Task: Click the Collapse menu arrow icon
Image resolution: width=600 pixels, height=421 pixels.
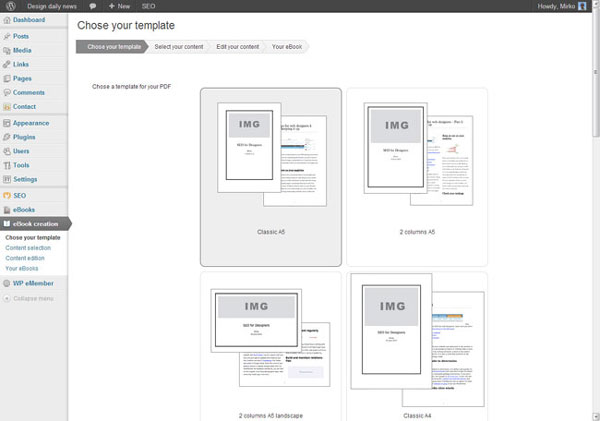Action: (7, 298)
